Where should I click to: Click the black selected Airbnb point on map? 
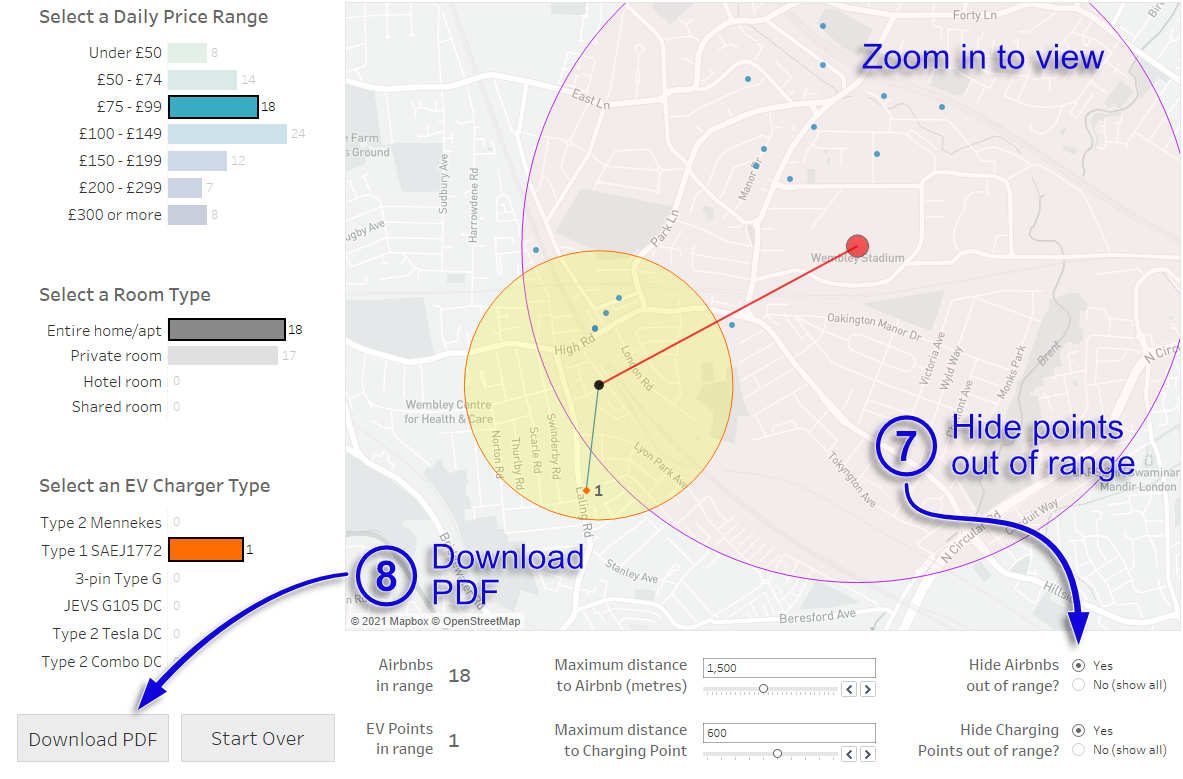click(x=599, y=384)
